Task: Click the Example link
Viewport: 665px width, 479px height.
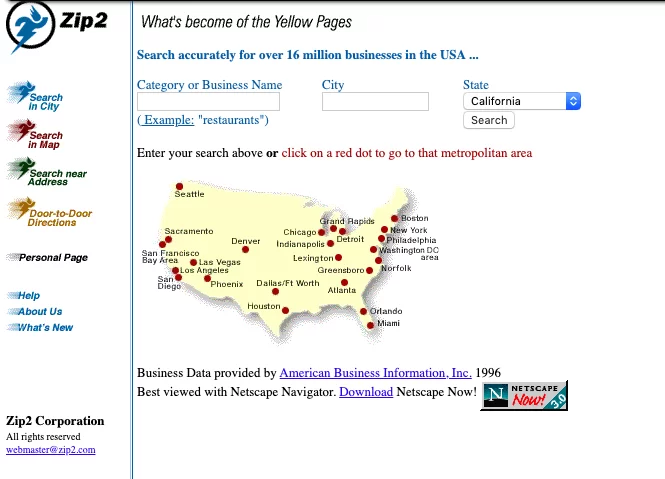Action: (168, 120)
